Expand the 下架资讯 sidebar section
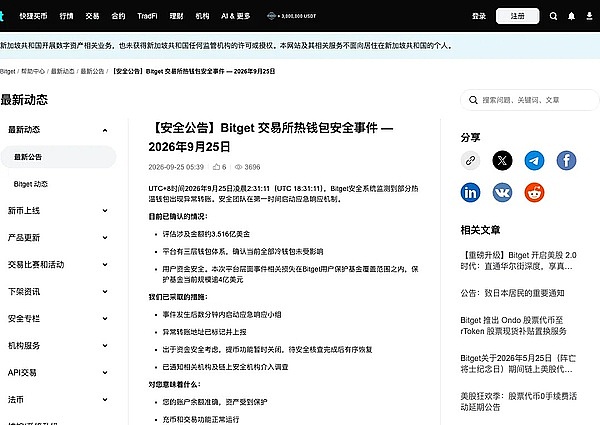The height and width of the screenshot is (425, 600). 105,291
